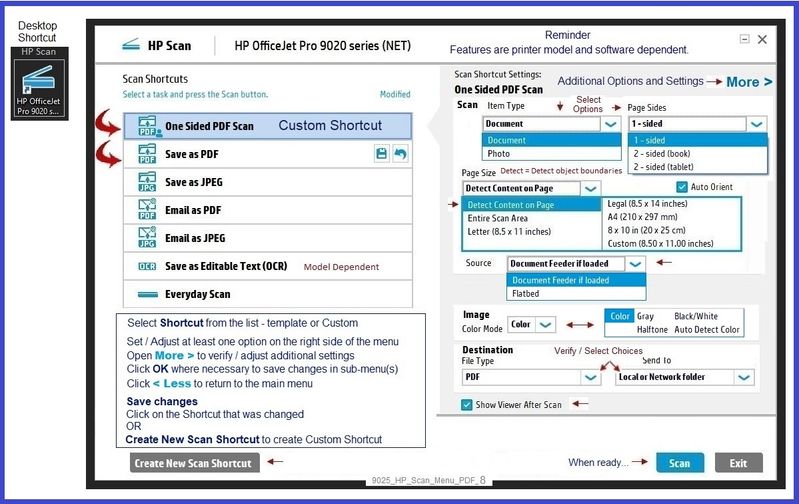799x504 pixels.
Task: Click the Save as JPEG shortcut icon
Action: tap(147, 182)
